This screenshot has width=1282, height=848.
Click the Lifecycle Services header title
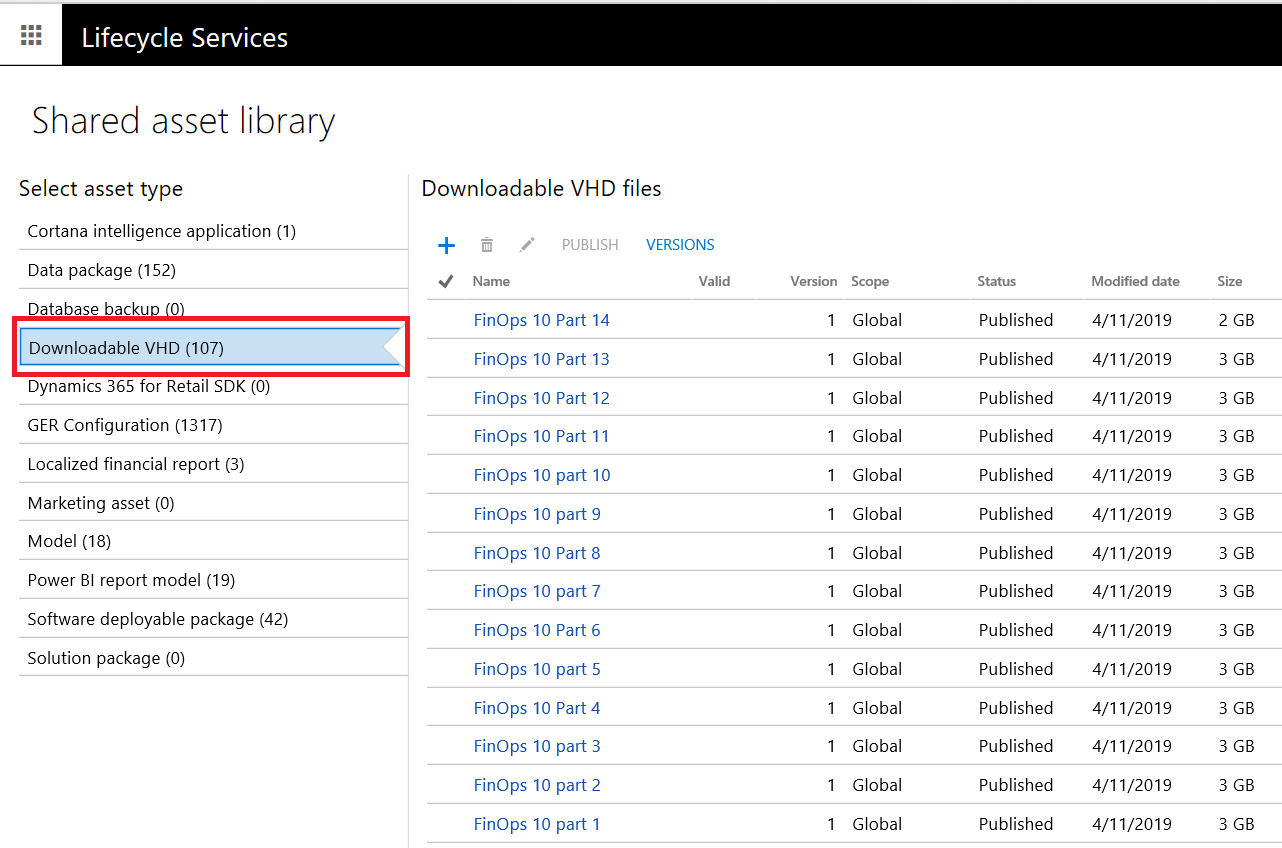(x=185, y=38)
